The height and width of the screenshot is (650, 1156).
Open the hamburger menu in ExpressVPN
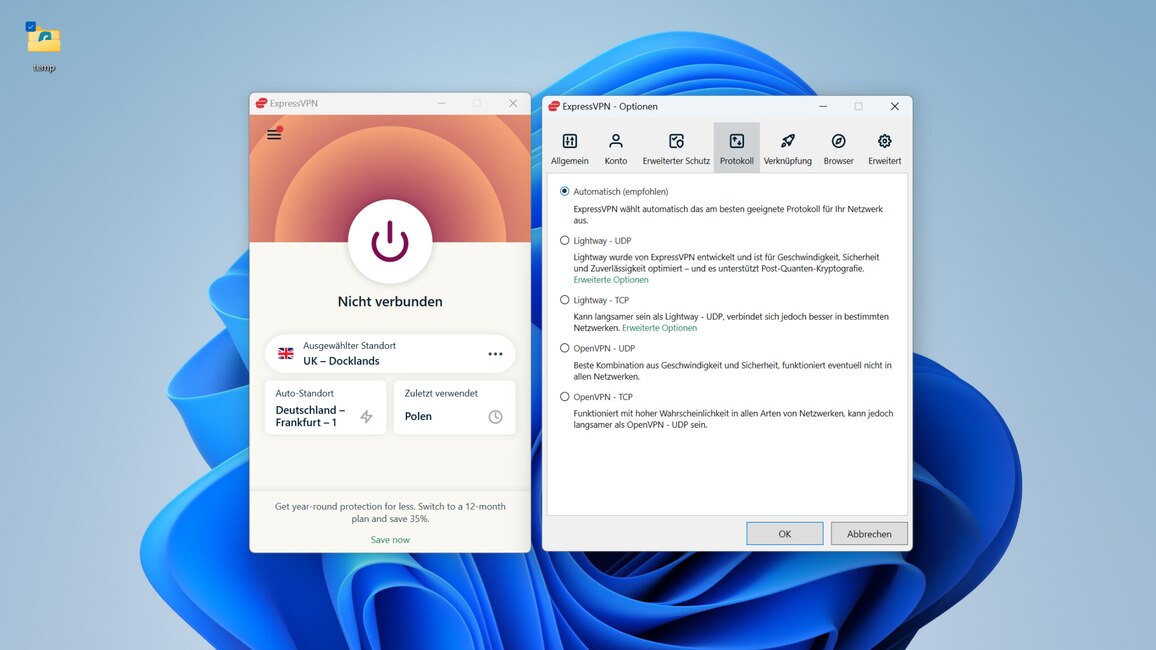(x=274, y=133)
